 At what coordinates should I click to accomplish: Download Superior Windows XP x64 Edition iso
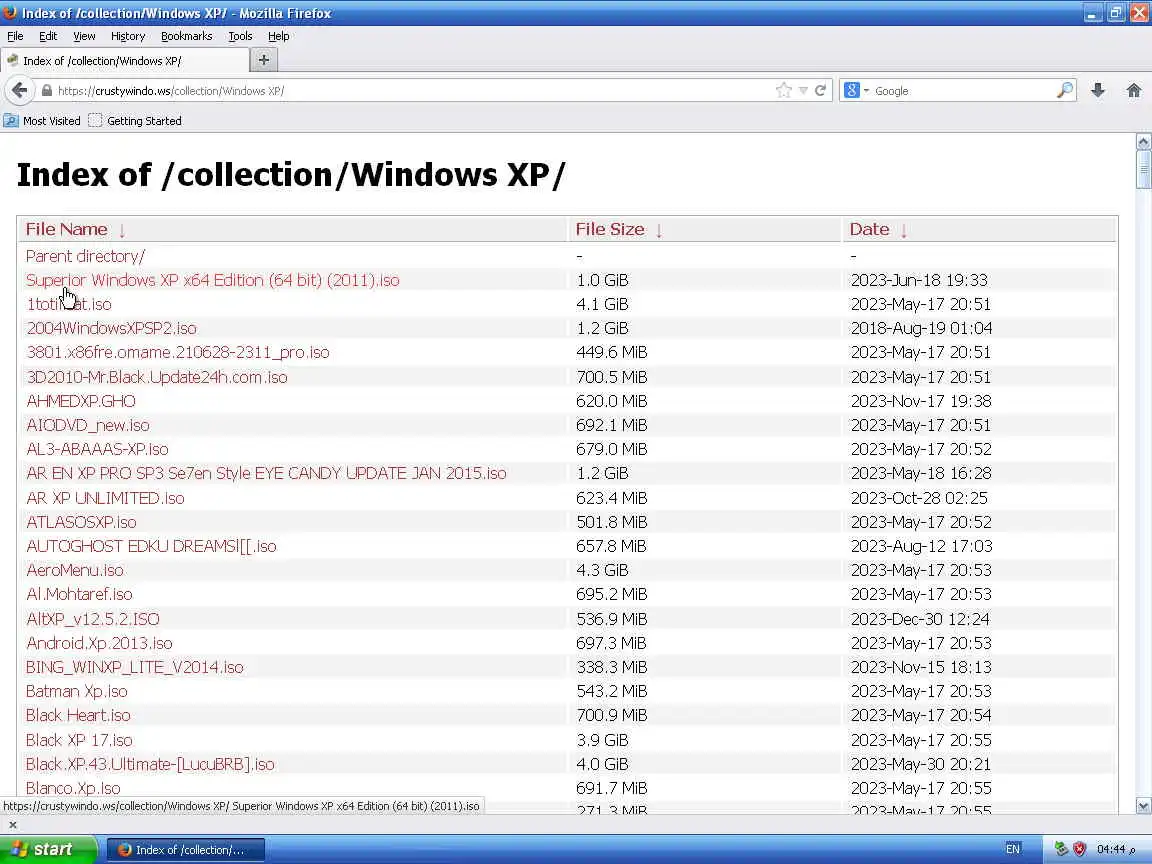212,280
